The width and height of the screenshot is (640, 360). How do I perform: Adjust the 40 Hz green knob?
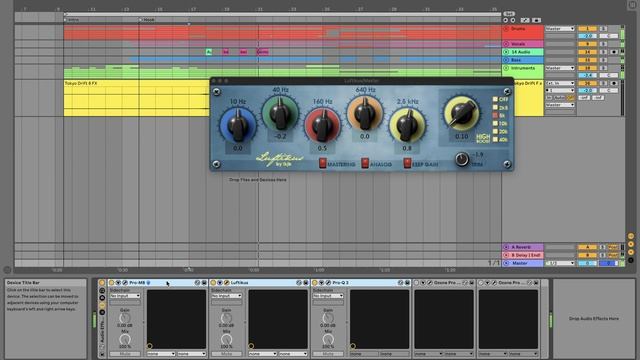pos(280,114)
